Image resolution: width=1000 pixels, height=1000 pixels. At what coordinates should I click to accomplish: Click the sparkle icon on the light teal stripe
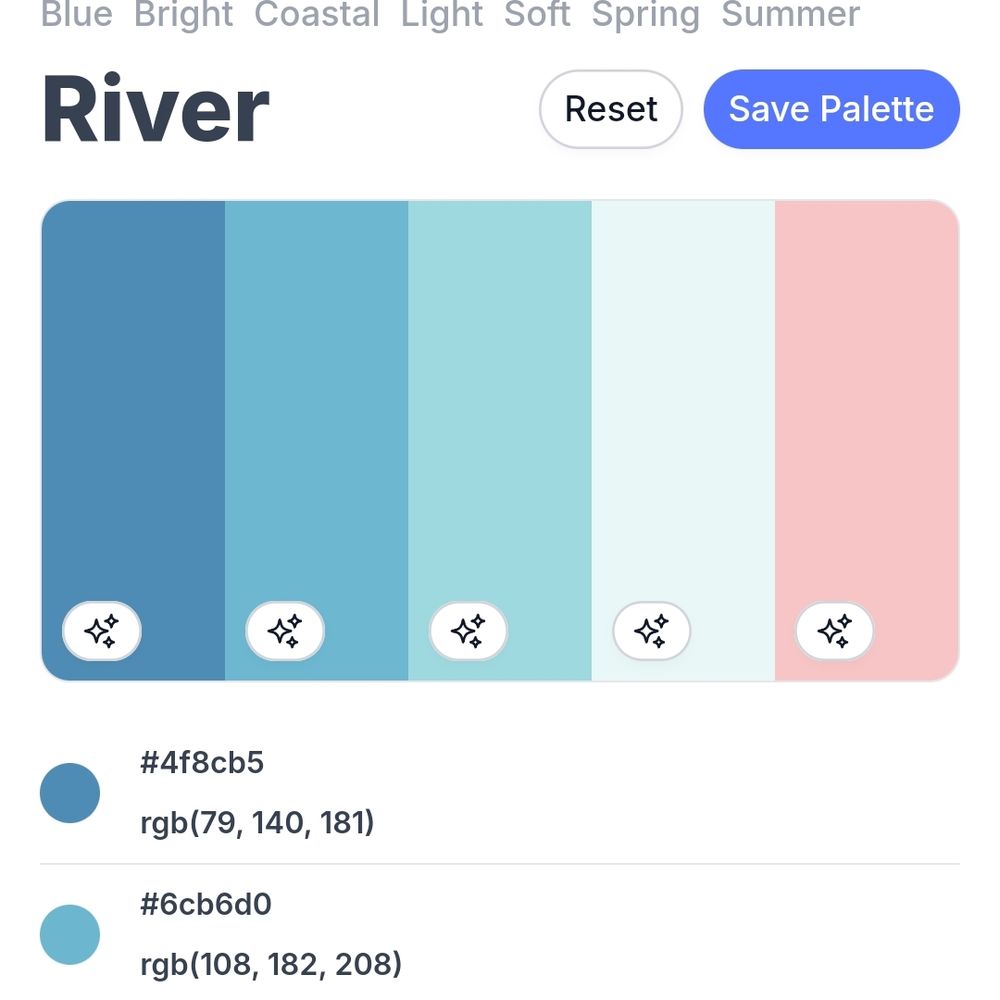[x=468, y=631]
